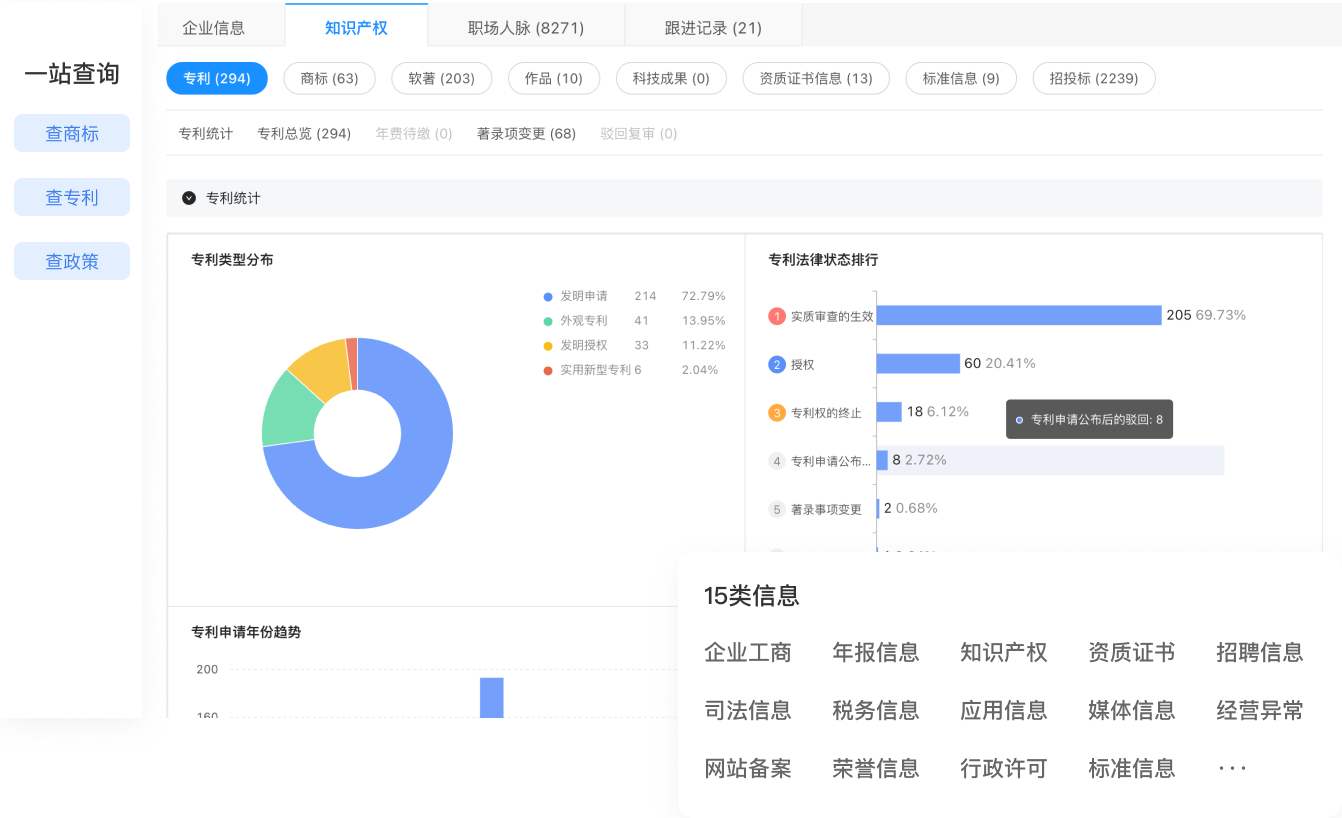Click the 年费待缴 (0) sub-tab
The height and width of the screenshot is (818, 1342).
414,133
